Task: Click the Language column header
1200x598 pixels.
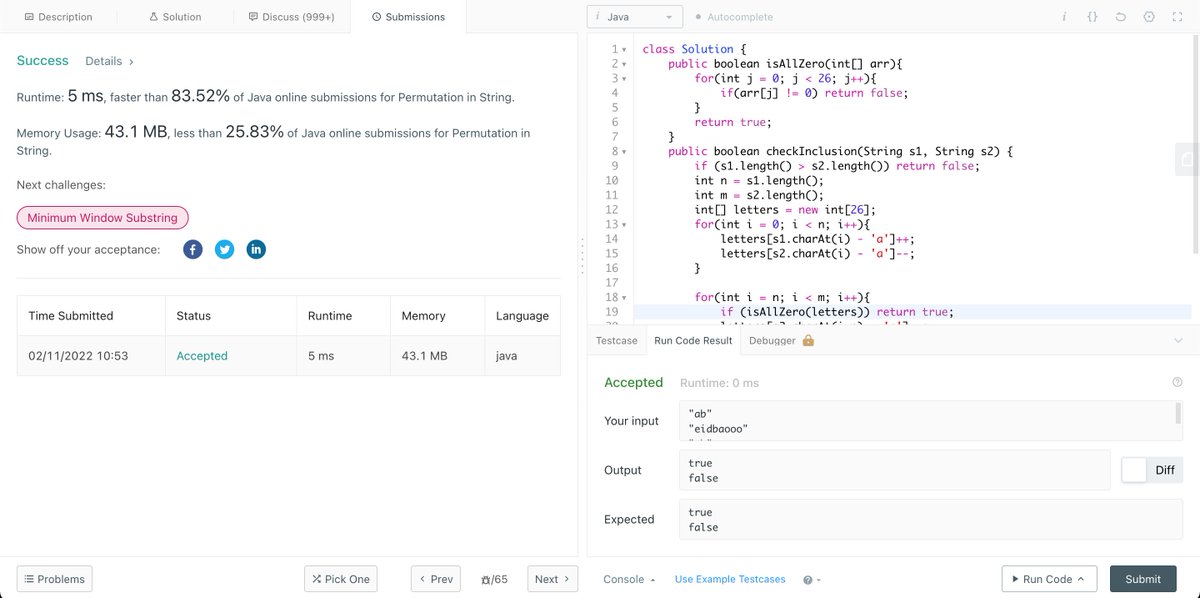Action: click(x=522, y=315)
